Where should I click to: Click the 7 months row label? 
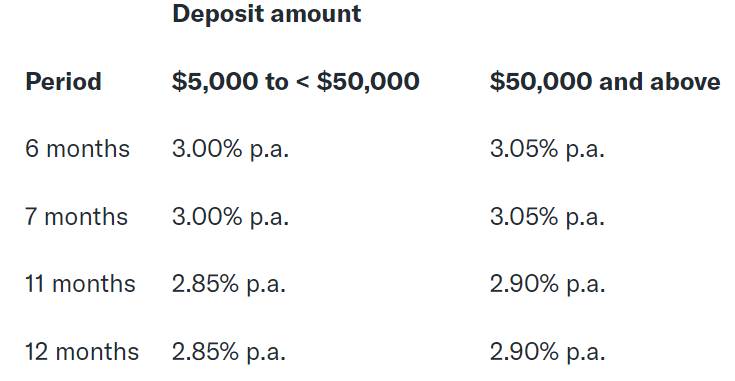point(76,217)
